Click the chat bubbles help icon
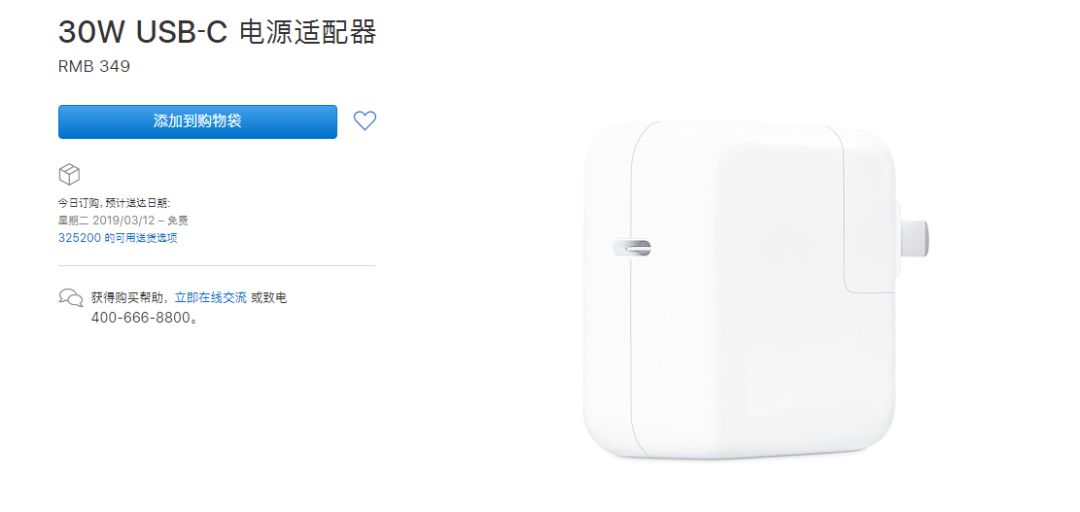1080x512 pixels. 70,298
